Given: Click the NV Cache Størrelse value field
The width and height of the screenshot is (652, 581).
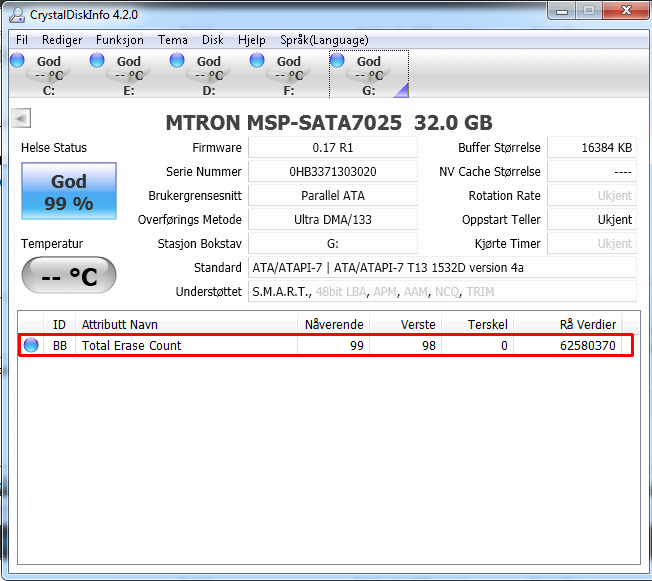Looking at the screenshot, I should click(592, 172).
